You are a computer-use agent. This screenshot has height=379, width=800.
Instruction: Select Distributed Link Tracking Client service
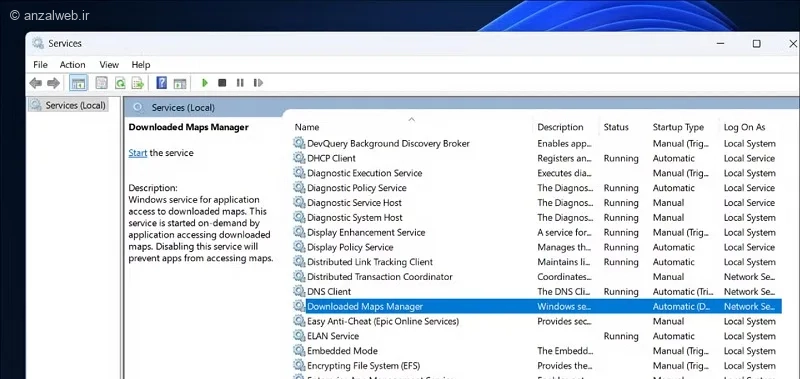click(x=537, y=262)
